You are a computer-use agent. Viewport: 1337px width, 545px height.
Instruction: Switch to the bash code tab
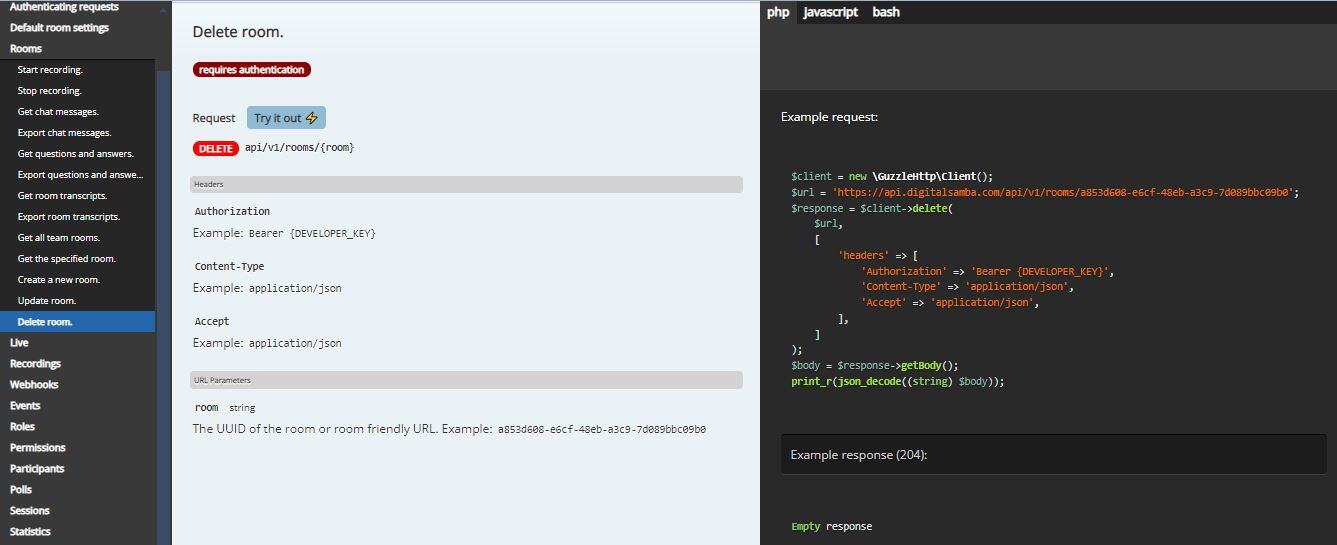(886, 12)
